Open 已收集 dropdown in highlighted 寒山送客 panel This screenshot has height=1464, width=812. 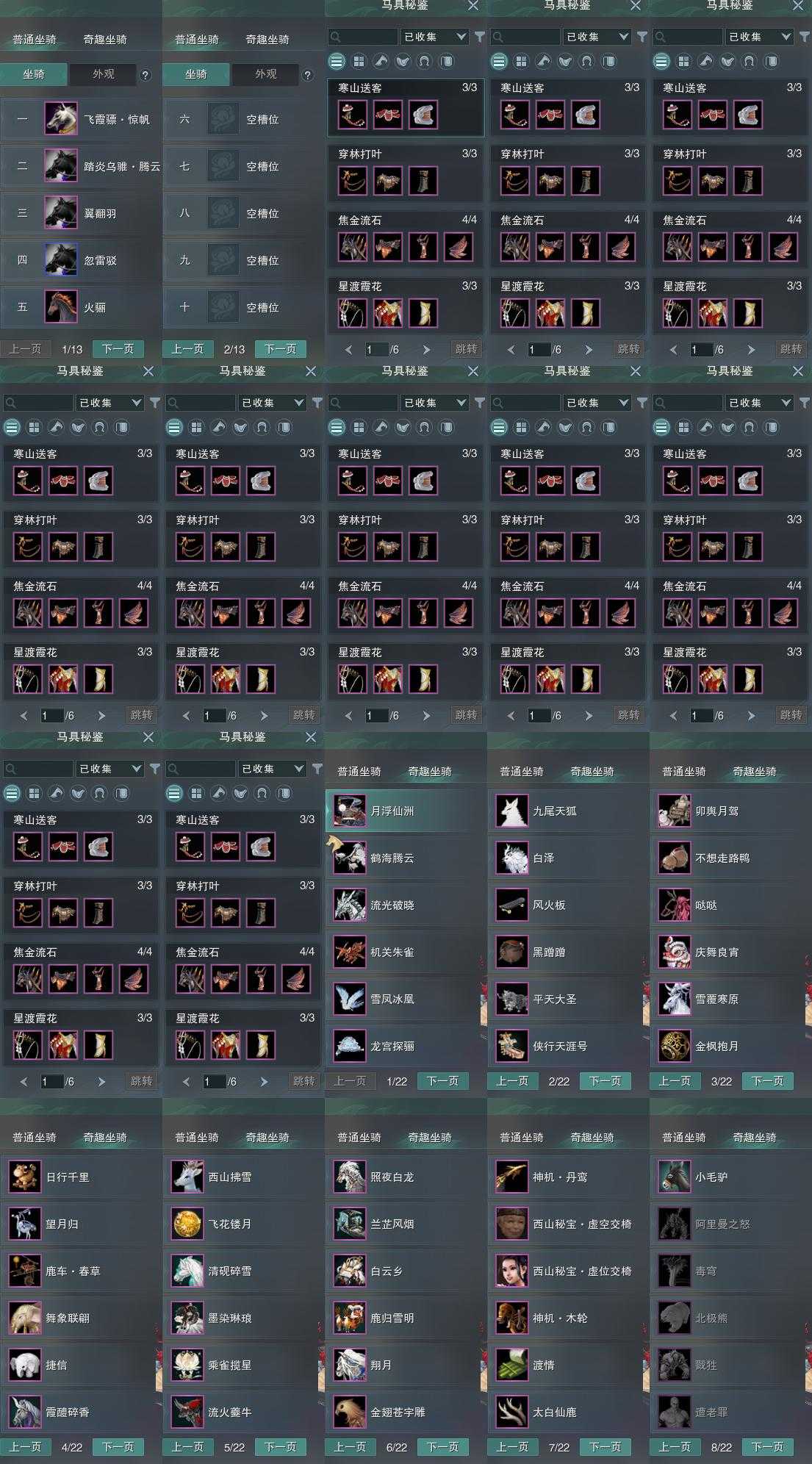[434, 37]
